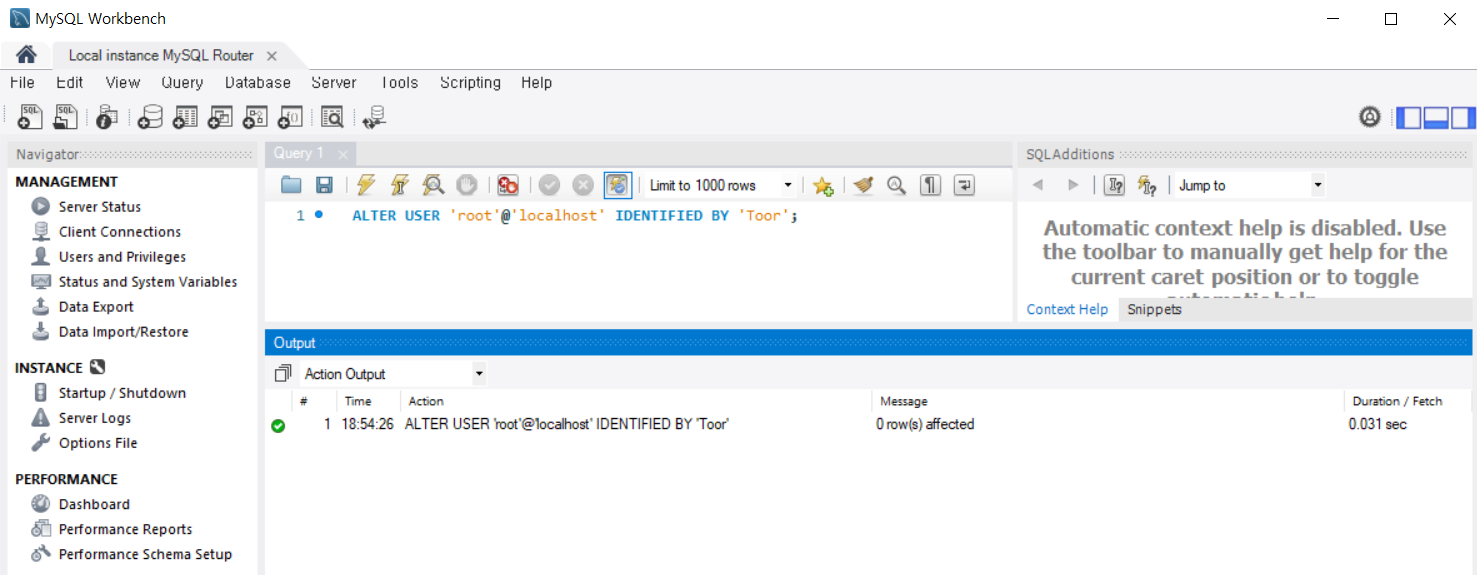This screenshot has width=1477, height=575.
Task: Open the Database menu
Action: pos(258,83)
